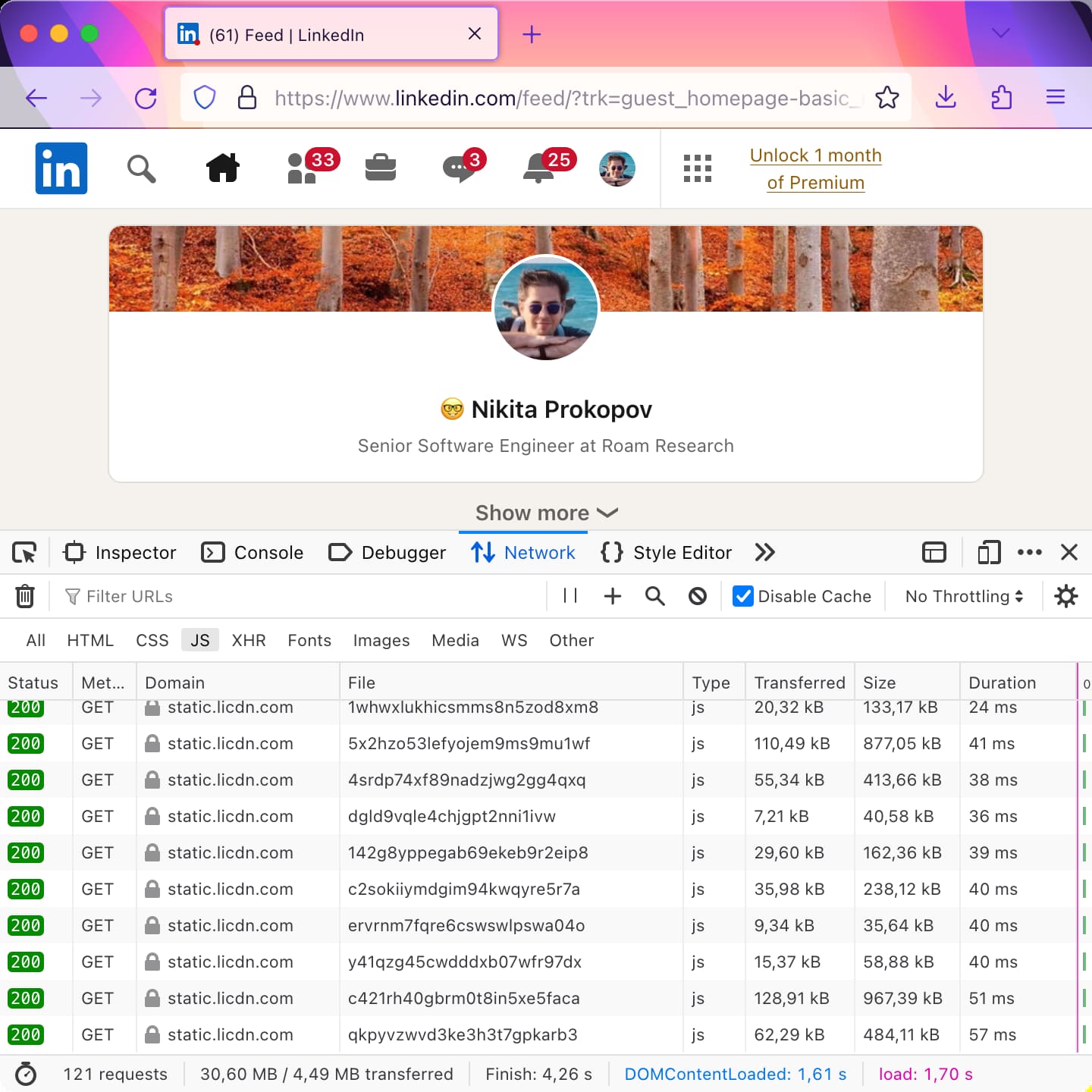Open DevTools network settings gear

click(1066, 596)
